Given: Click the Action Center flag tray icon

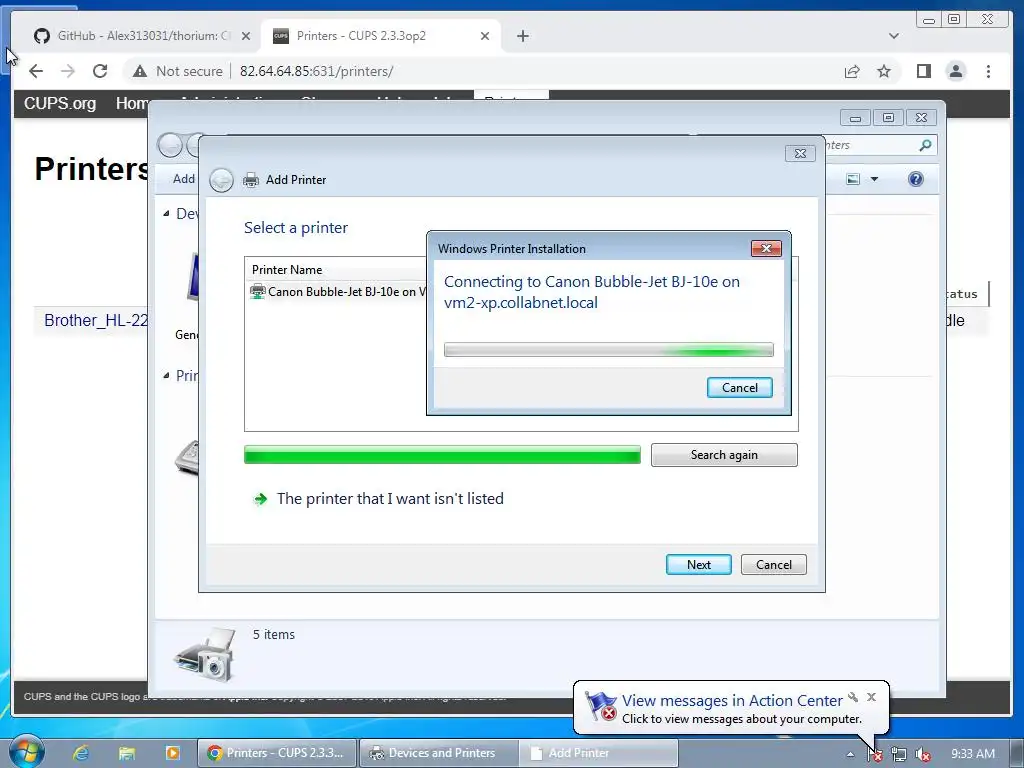Looking at the screenshot, I should [875, 754].
